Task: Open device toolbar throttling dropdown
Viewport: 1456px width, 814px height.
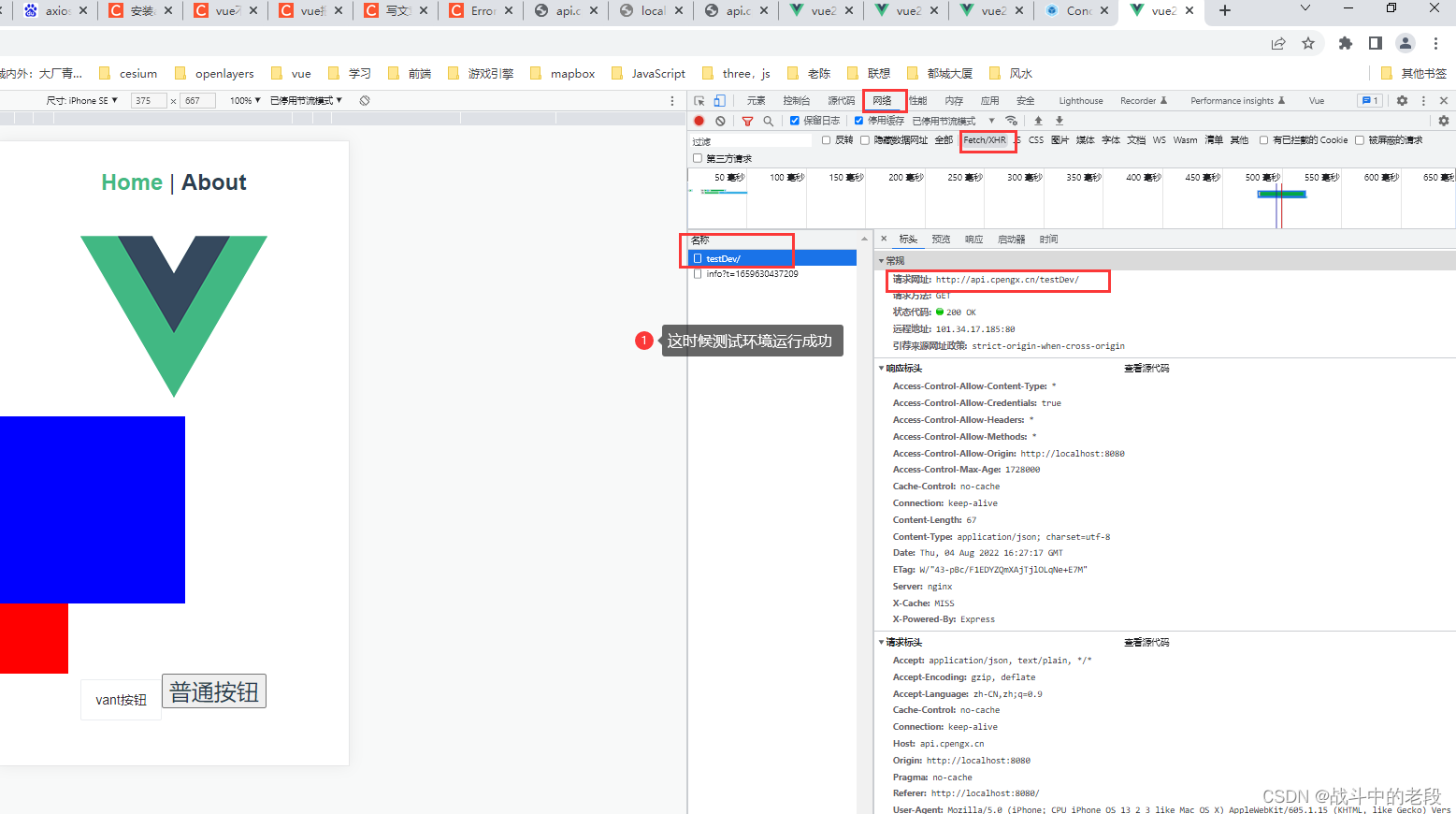Action: [307, 101]
